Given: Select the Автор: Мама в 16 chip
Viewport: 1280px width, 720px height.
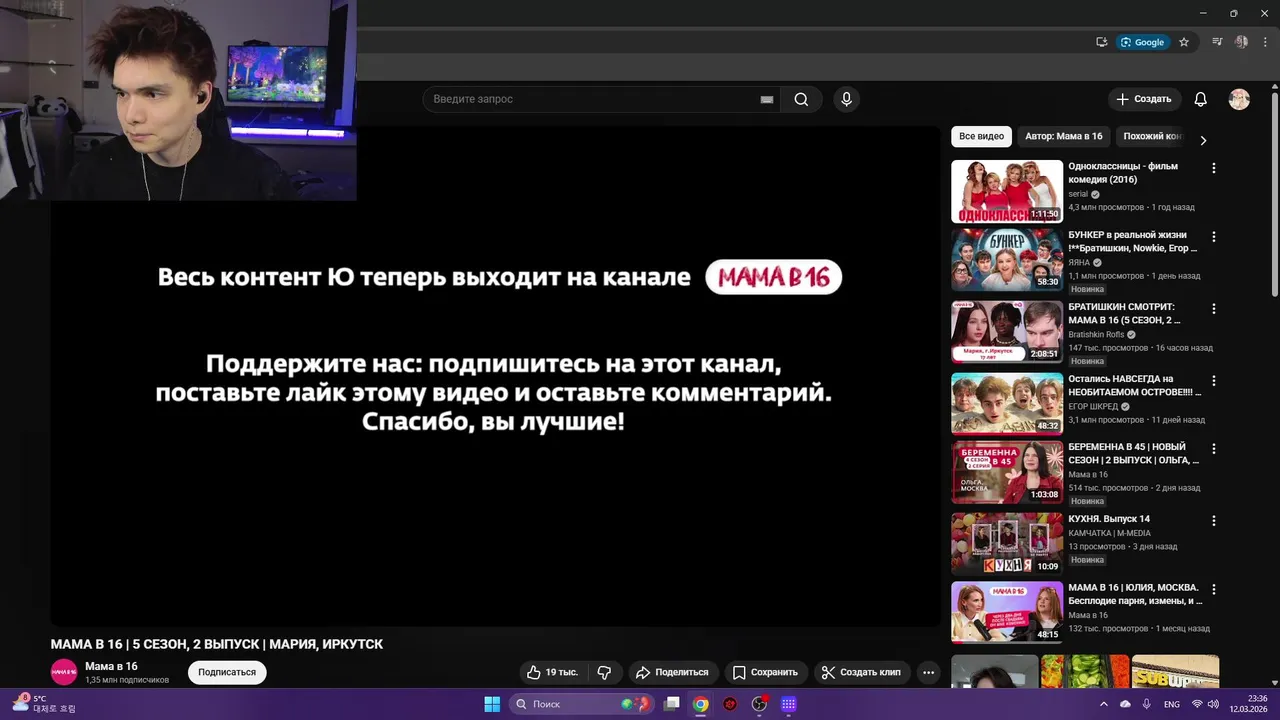Looking at the screenshot, I should pos(1063,137).
